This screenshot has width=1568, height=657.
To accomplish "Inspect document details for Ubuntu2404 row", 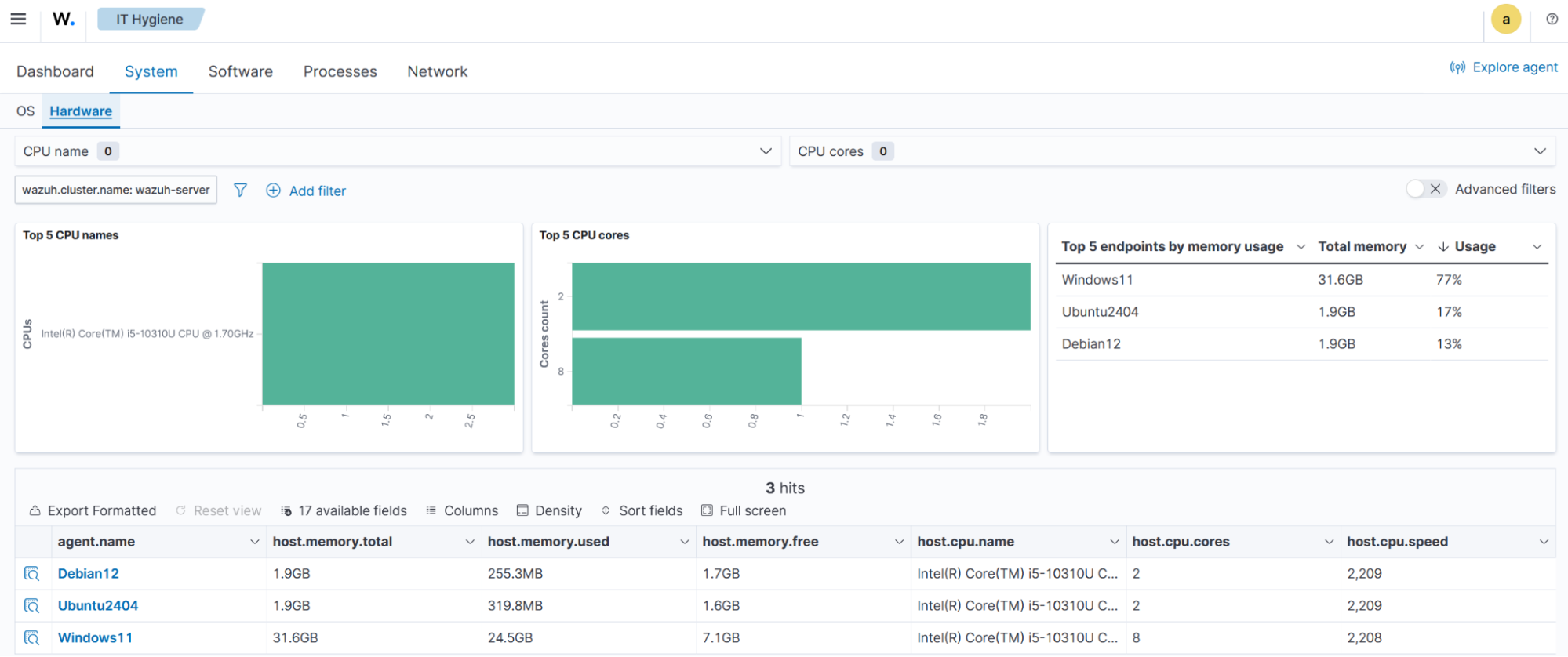I will 31,606.
